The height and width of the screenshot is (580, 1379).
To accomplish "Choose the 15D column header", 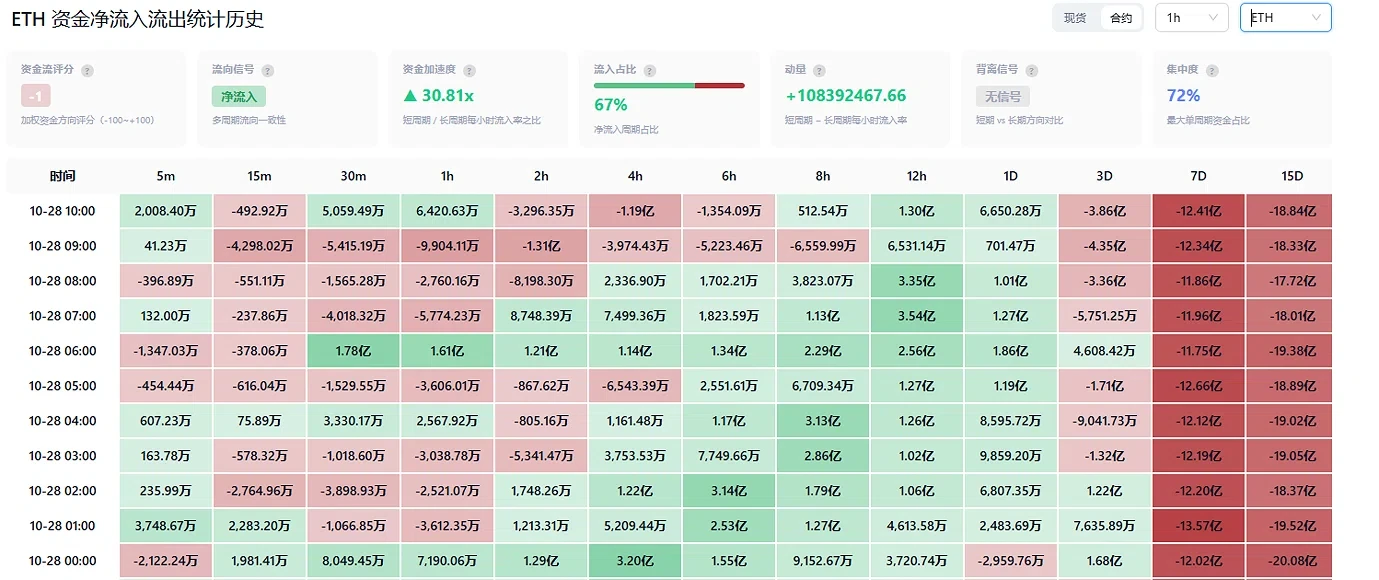I will click(x=1292, y=176).
